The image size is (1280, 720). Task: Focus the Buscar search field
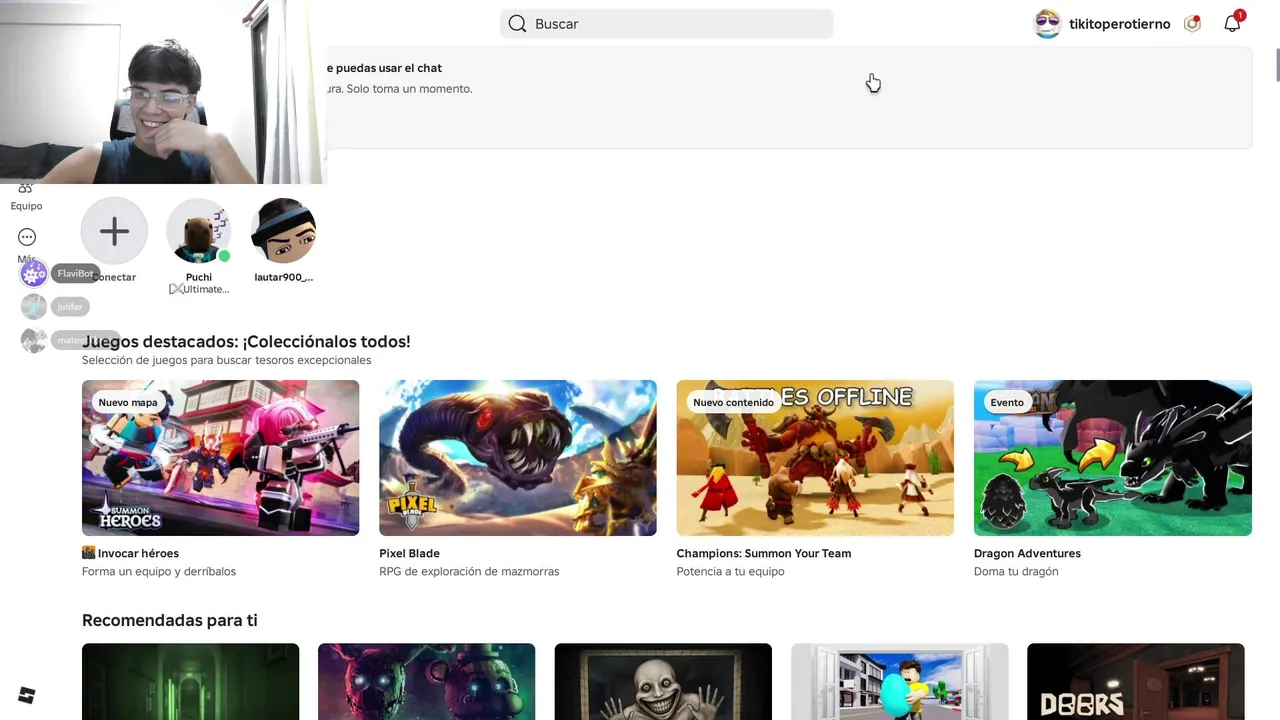tap(666, 24)
